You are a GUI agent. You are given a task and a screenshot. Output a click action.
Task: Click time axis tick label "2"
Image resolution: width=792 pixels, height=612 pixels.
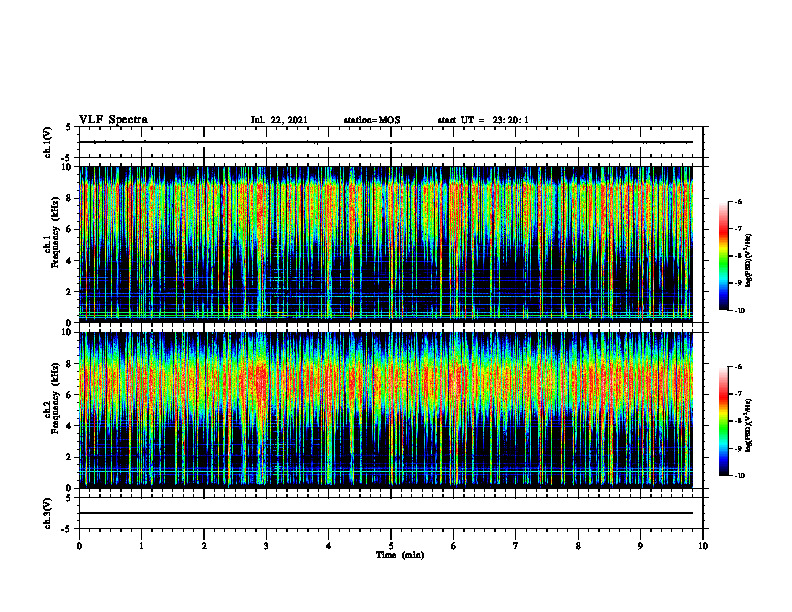(x=204, y=546)
